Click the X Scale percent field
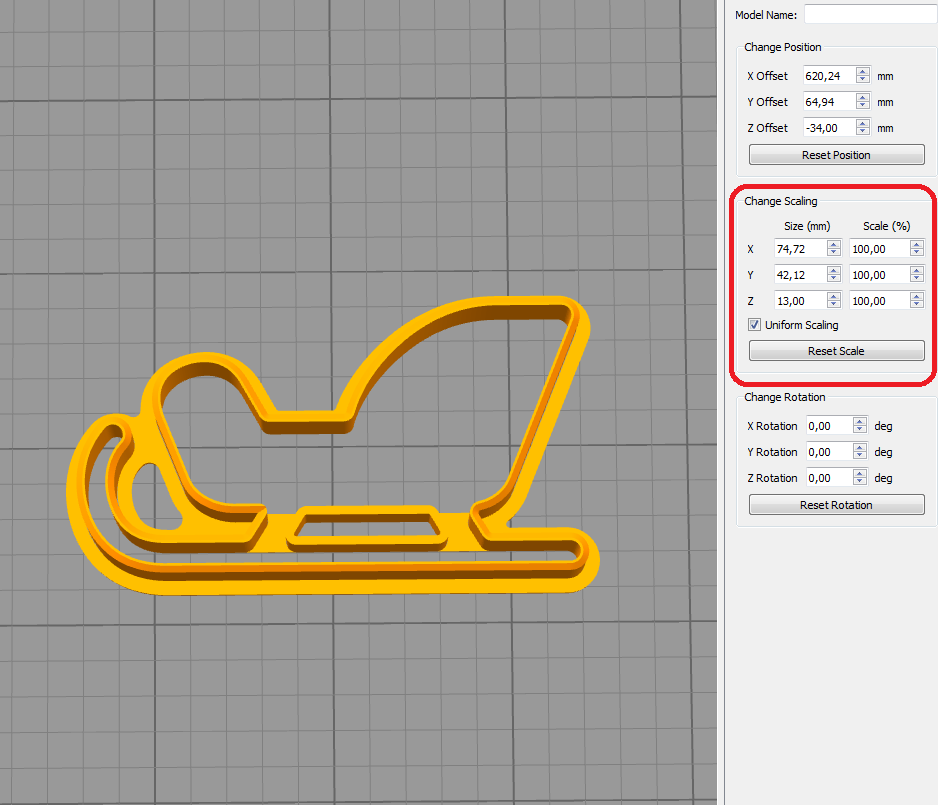Image resolution: width=938 pixels, height=805 pixels. pos(879,248)
